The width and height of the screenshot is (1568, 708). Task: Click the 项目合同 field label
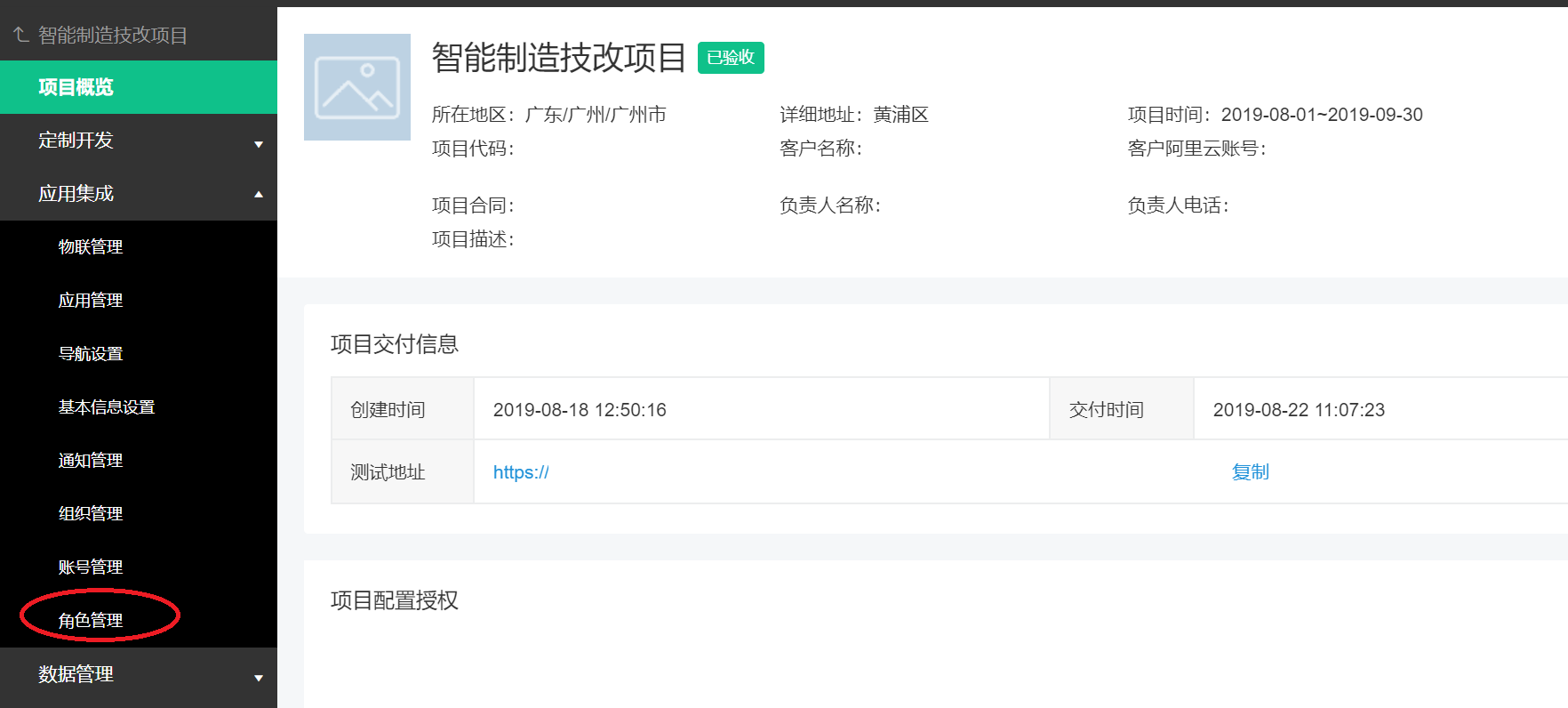(x=473, y=205)
